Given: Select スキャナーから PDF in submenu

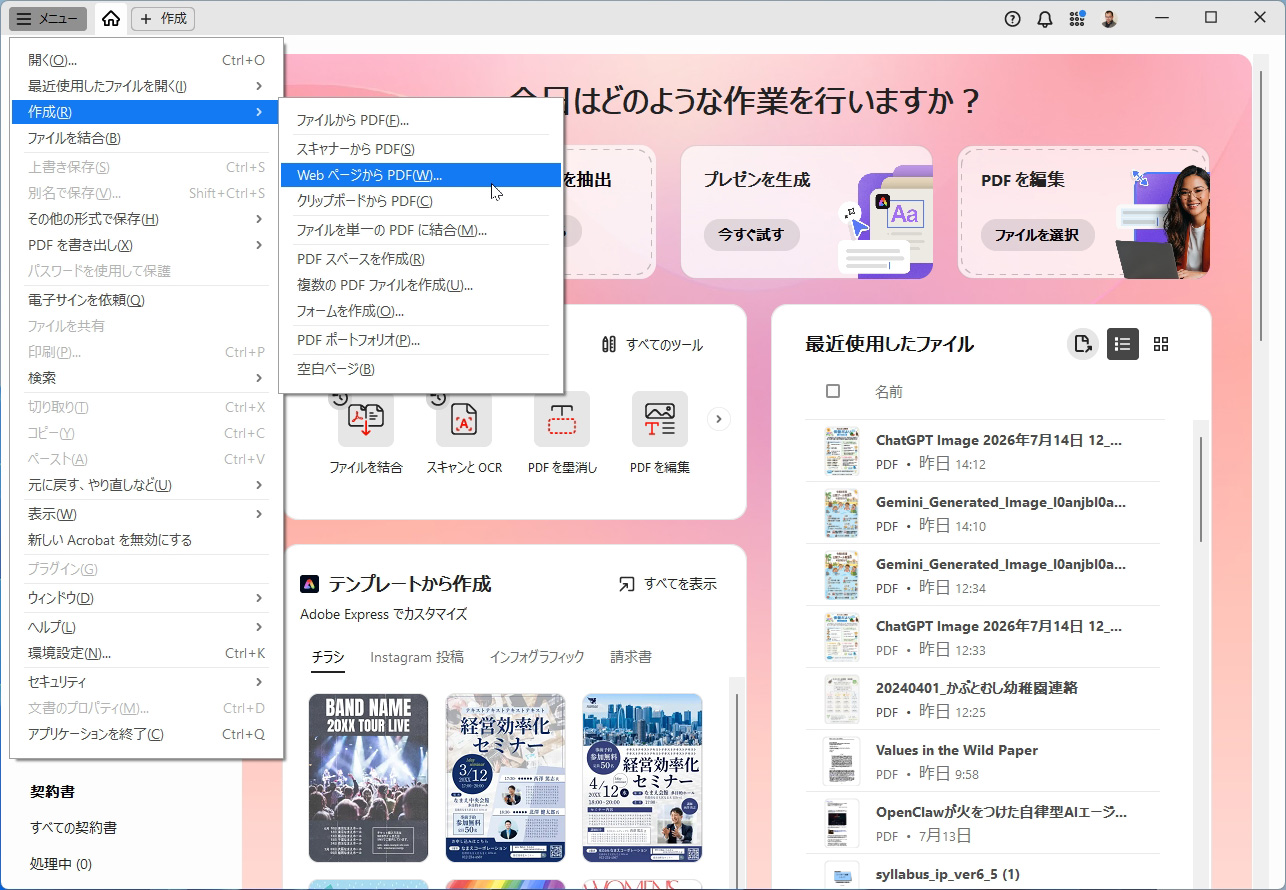Looking at the screenshot, I should (421, 149).
